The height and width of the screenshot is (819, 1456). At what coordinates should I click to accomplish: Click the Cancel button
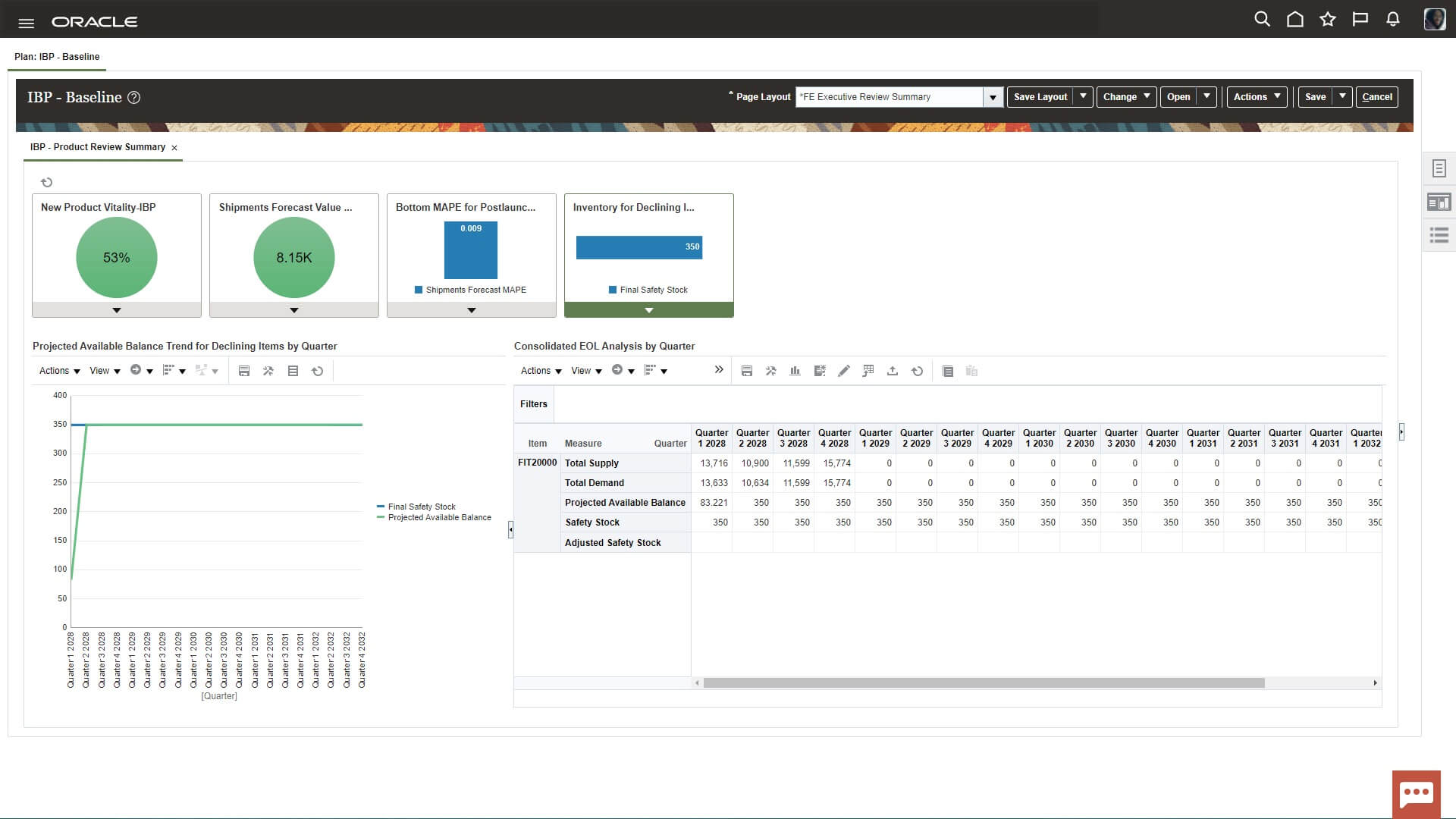[x=1376, y=97]
